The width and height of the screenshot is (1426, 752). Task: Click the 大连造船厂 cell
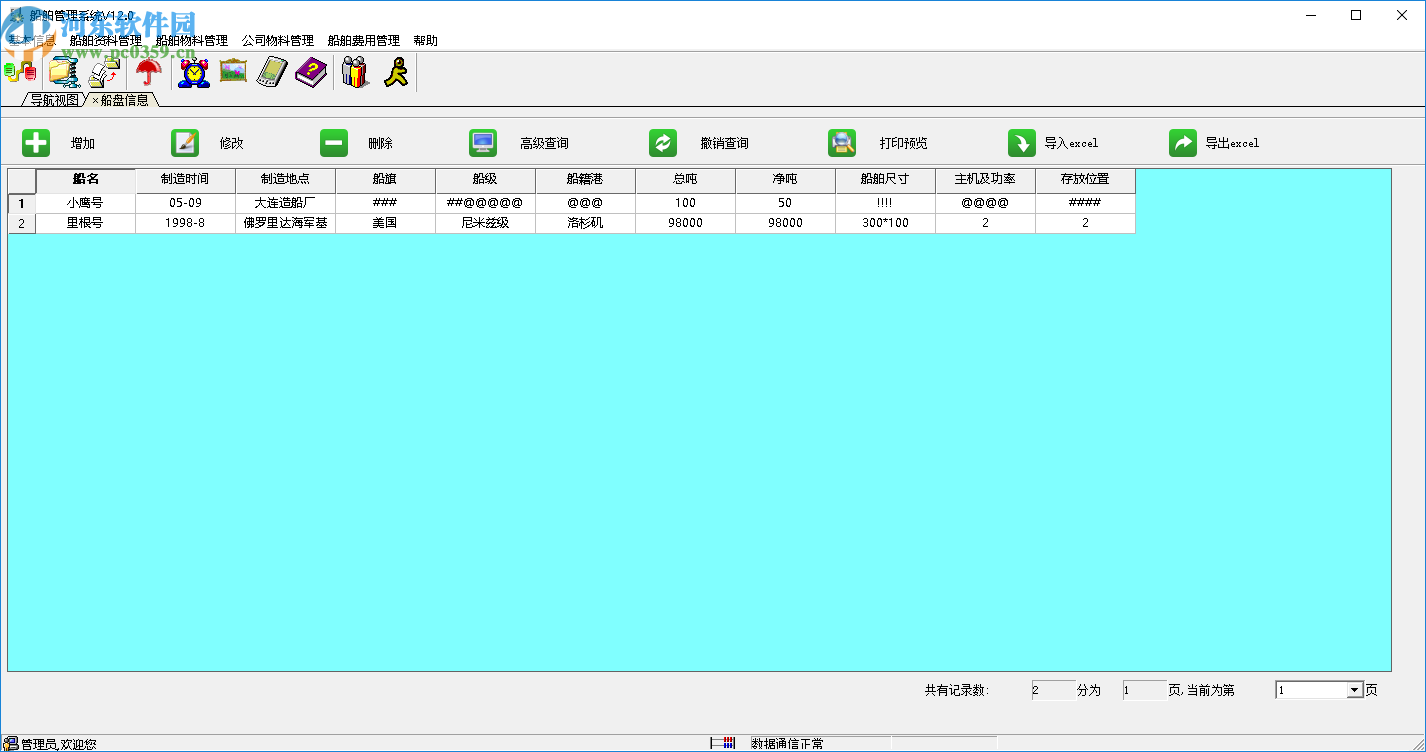pyautogui.click(x=286, y=204)
